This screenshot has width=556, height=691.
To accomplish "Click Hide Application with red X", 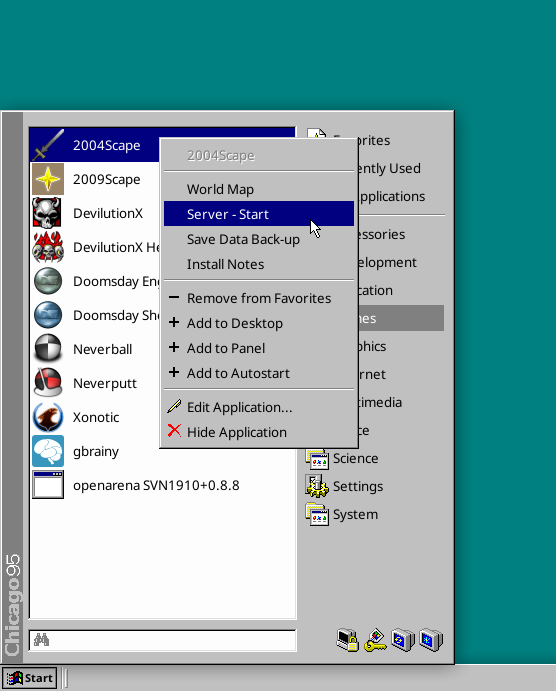I will point(259,432).
